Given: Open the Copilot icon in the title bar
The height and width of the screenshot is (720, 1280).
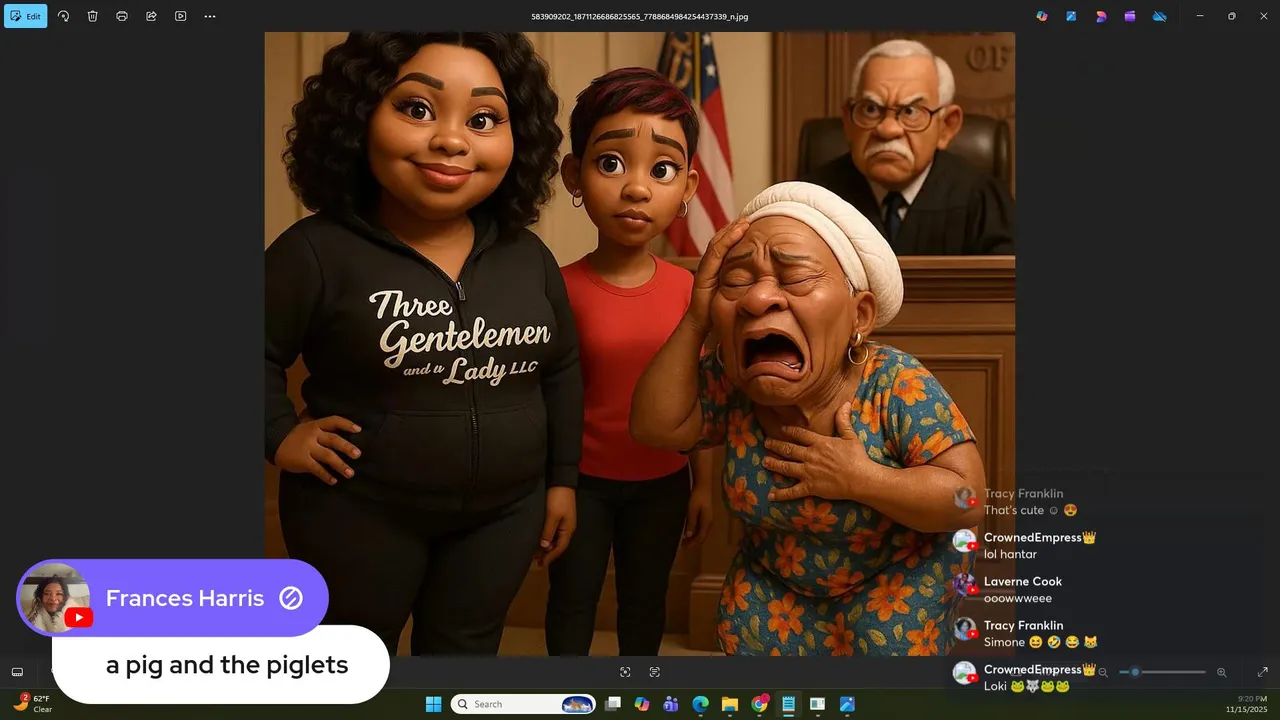Looking at the screenshot, I should pos(1042,16).
